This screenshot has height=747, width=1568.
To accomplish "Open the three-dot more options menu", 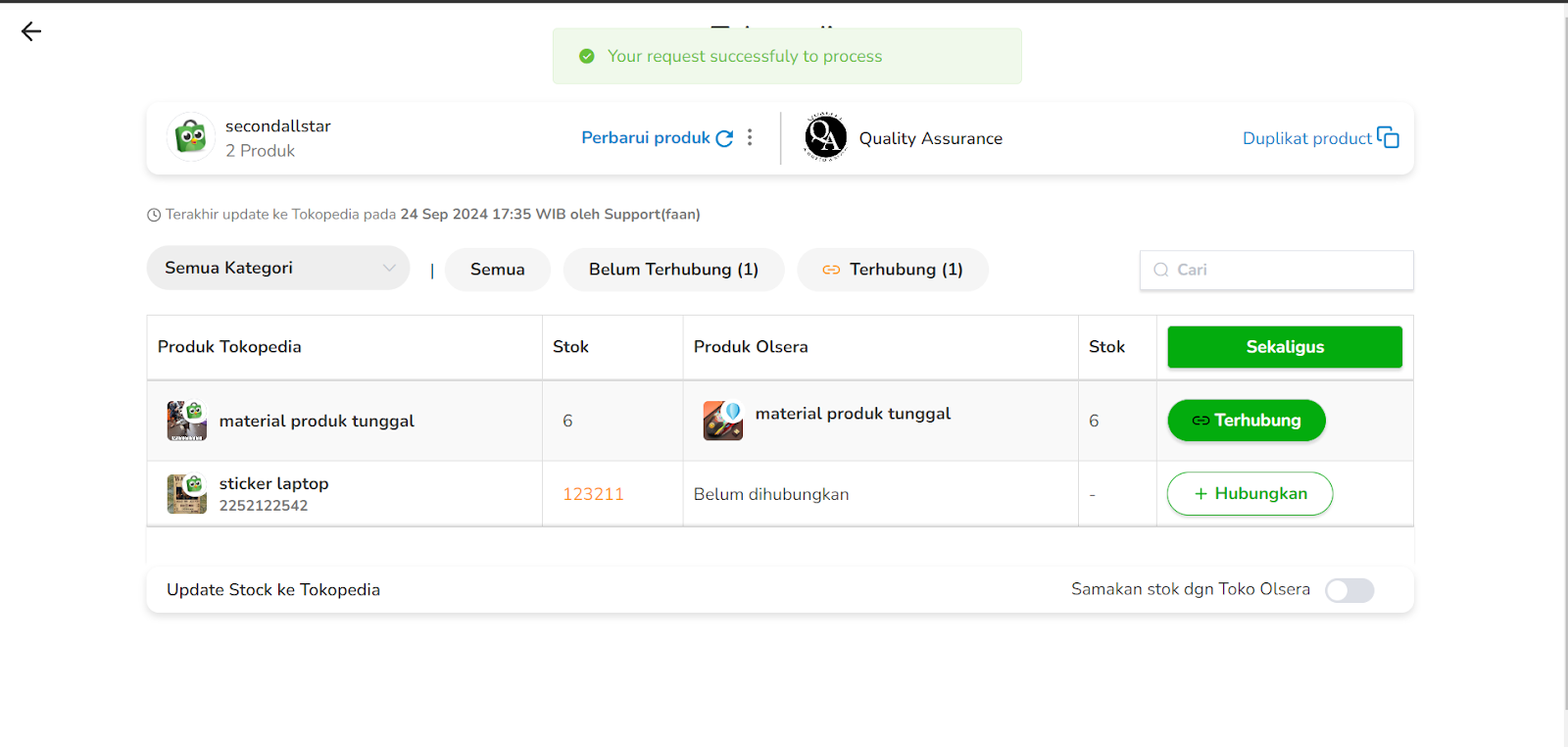I will pyautogui.click(x=750, y=137).
